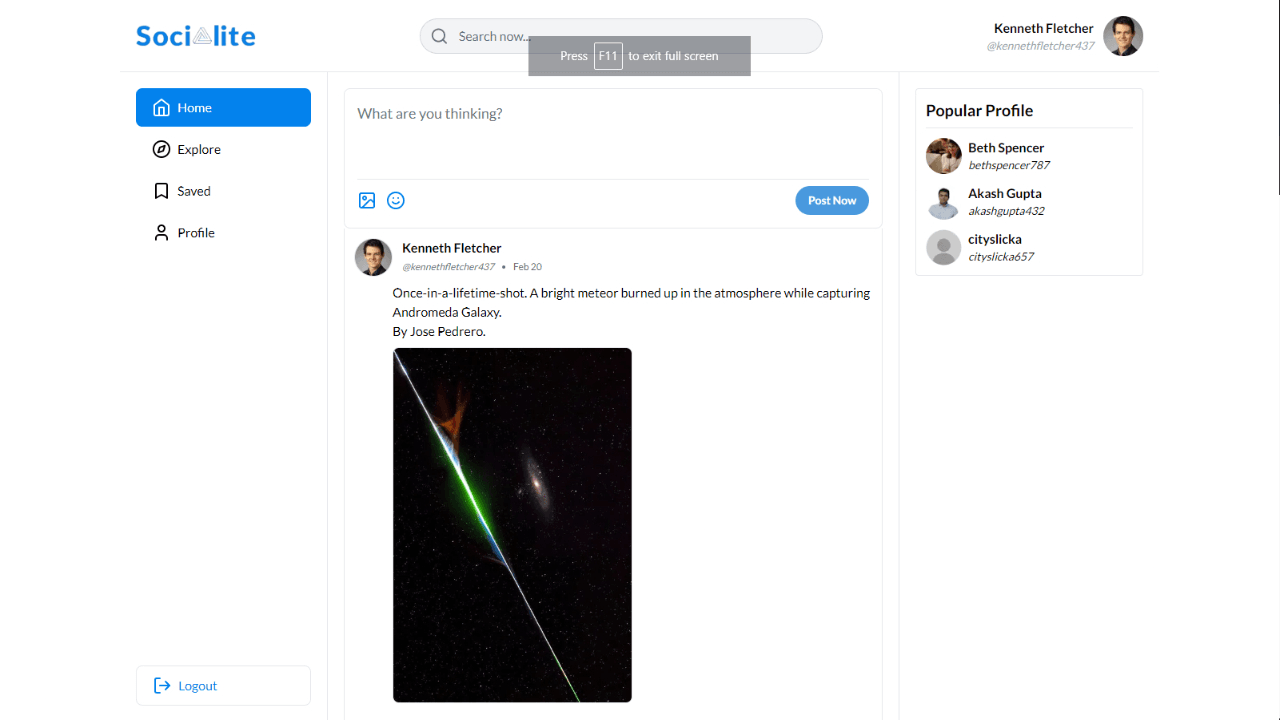Image resolution: width=1280 pixels, height=720 pixels.
Task: Open the emoji picker in the composer
Action: (x=396, y=200)
